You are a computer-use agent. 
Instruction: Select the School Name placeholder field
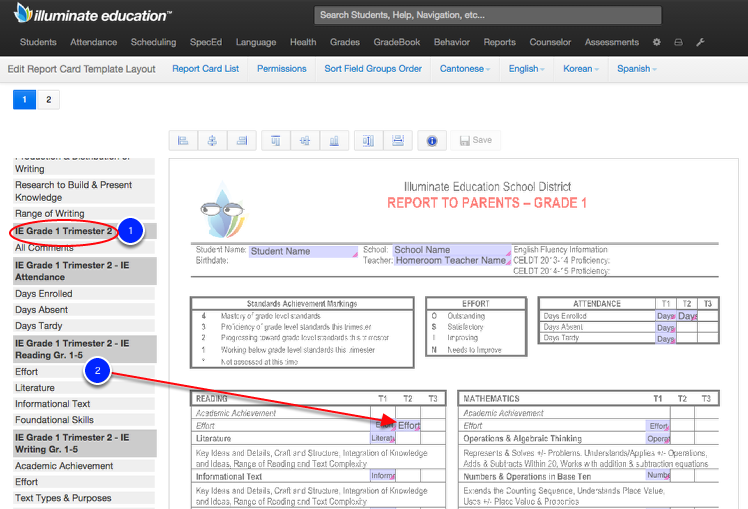451,250
